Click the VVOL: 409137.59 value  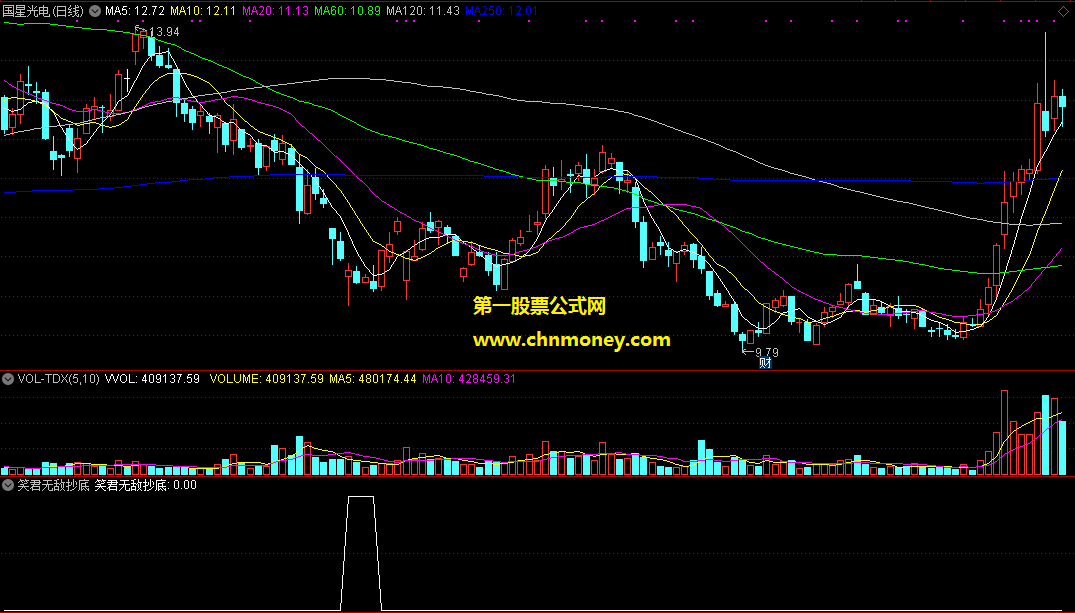coord(152,378)
